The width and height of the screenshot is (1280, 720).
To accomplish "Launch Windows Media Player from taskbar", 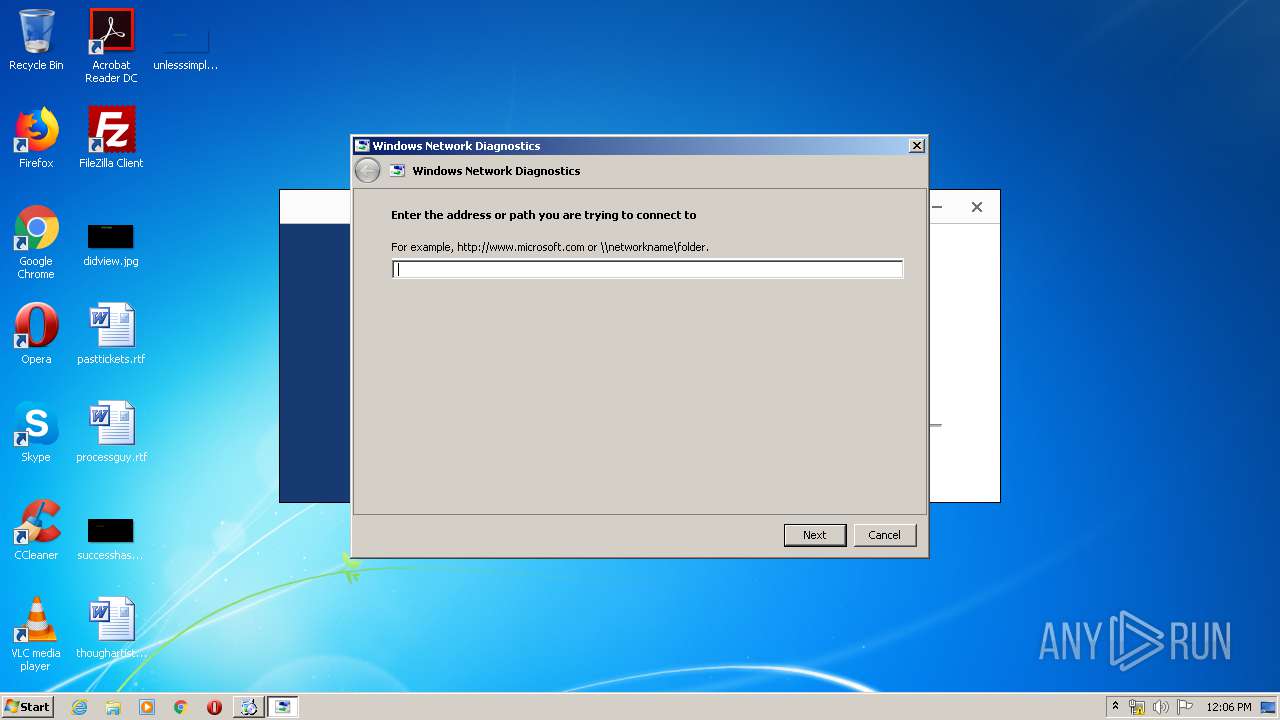I will click(x=147, y=707).
